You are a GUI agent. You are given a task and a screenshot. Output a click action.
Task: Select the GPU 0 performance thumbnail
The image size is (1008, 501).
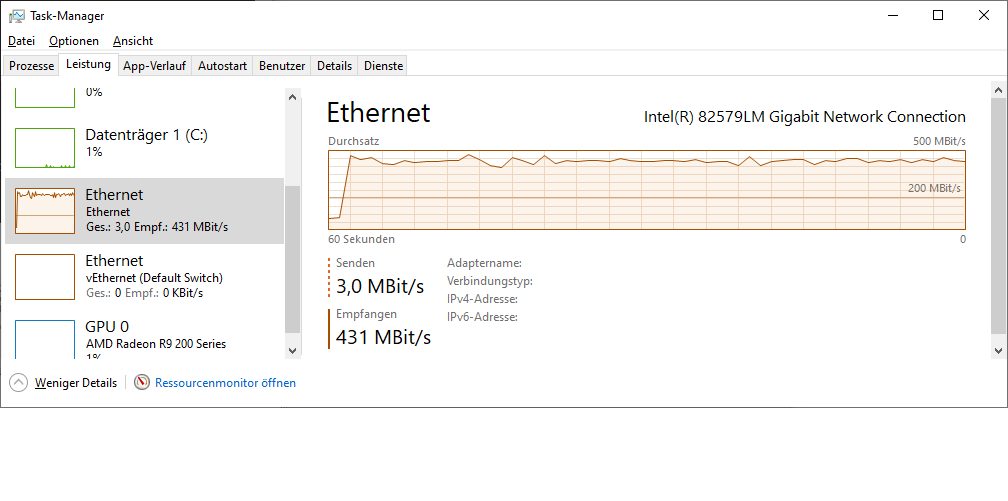(x=46, y=339)
